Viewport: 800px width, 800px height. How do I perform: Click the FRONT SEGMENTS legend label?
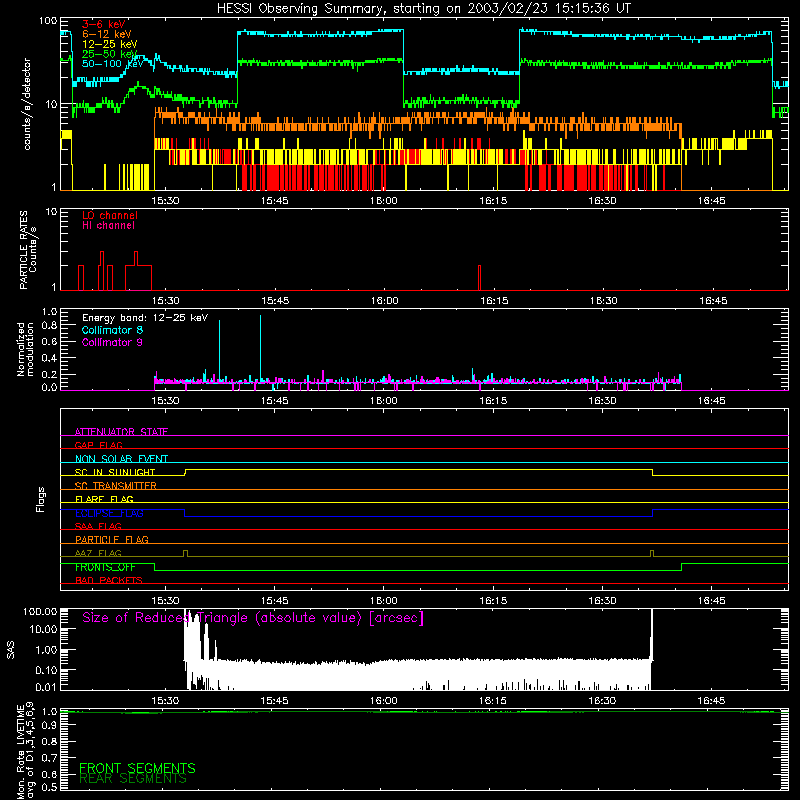coord(137,768)
